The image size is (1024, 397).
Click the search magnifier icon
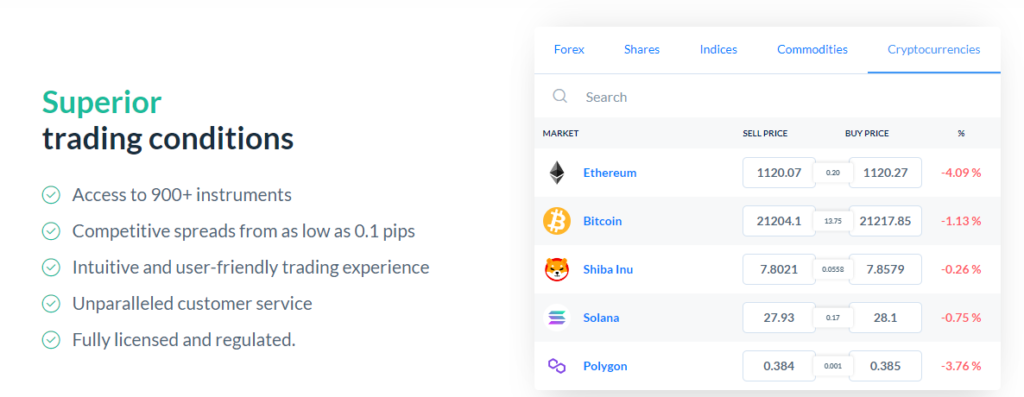click(x=560, y=96)
